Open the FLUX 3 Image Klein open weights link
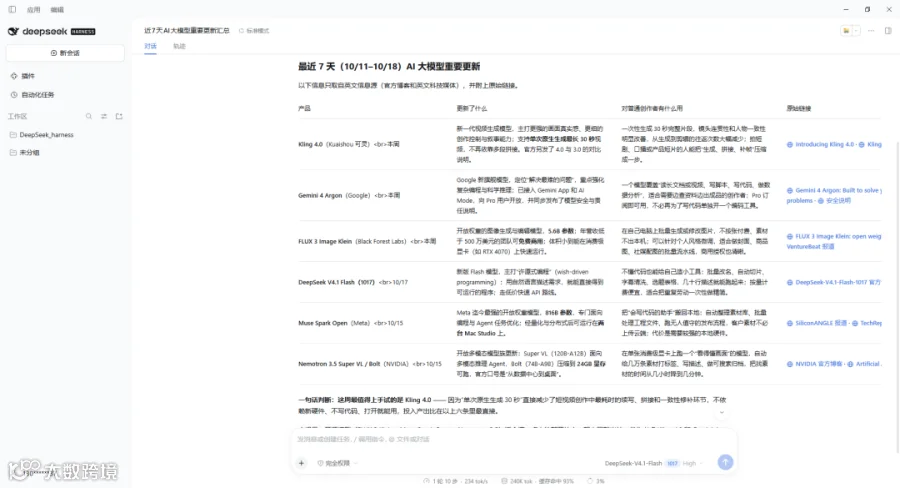 (x=838, y=236)
